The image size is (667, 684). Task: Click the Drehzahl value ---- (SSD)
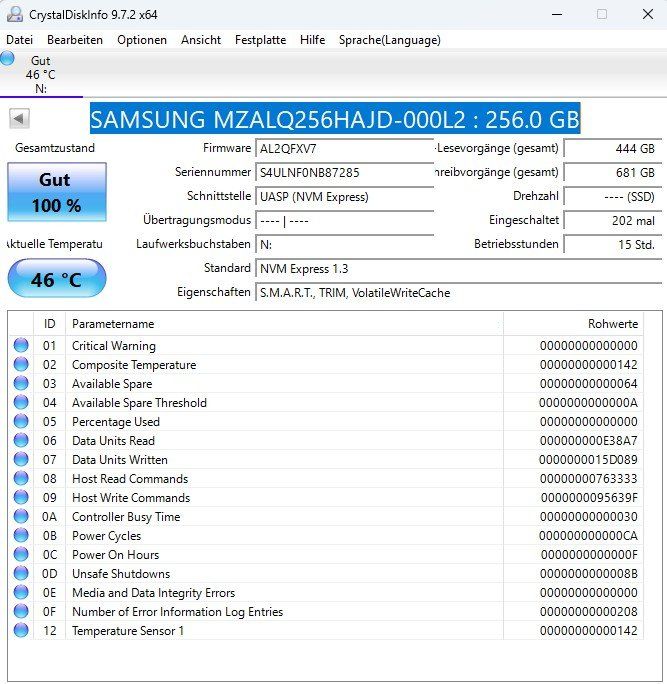(613, 197)
